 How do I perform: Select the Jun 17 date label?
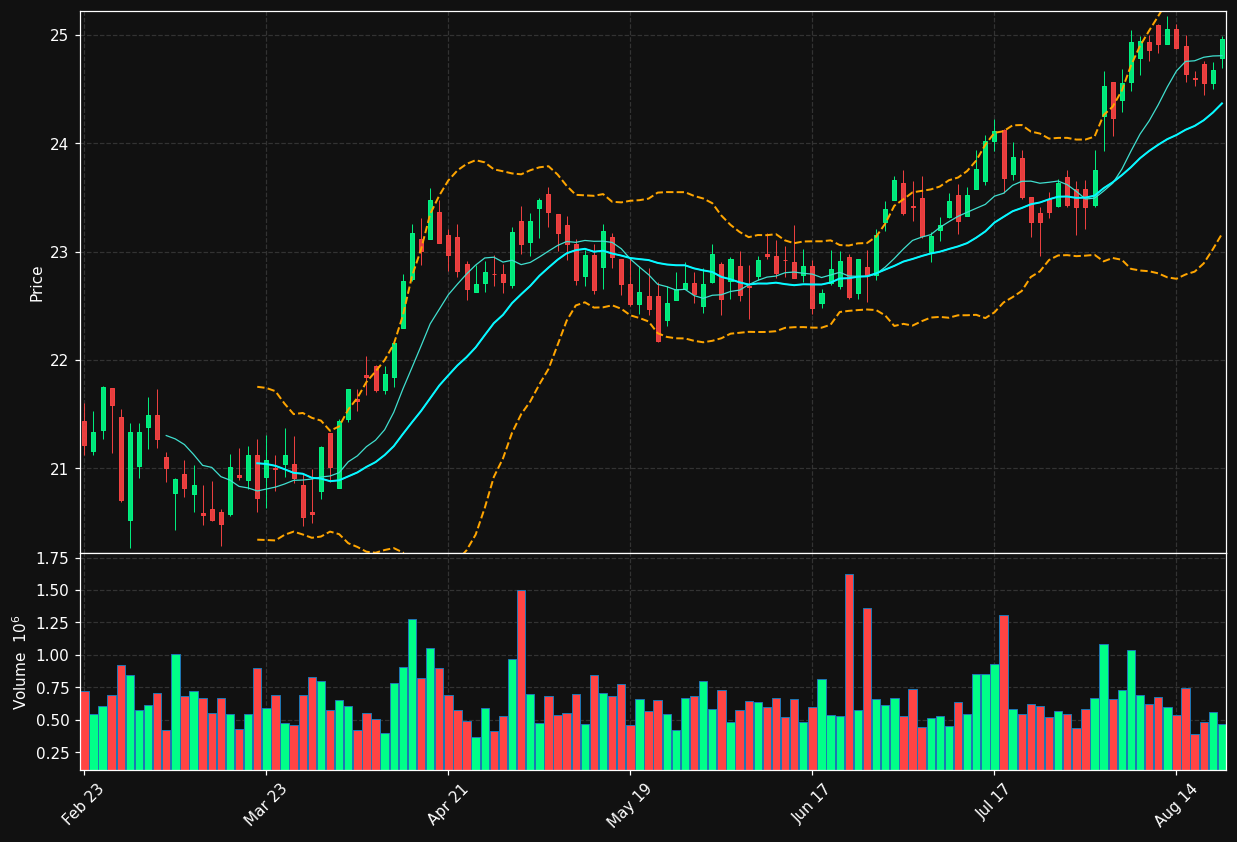click(811, 804)
